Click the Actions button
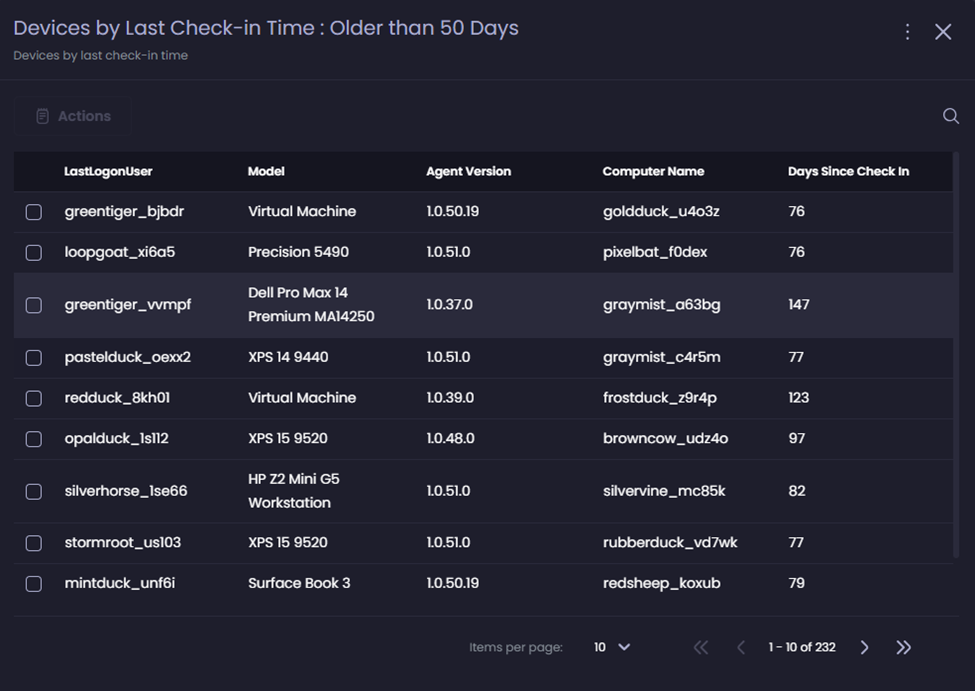 (x=72, y=115)
